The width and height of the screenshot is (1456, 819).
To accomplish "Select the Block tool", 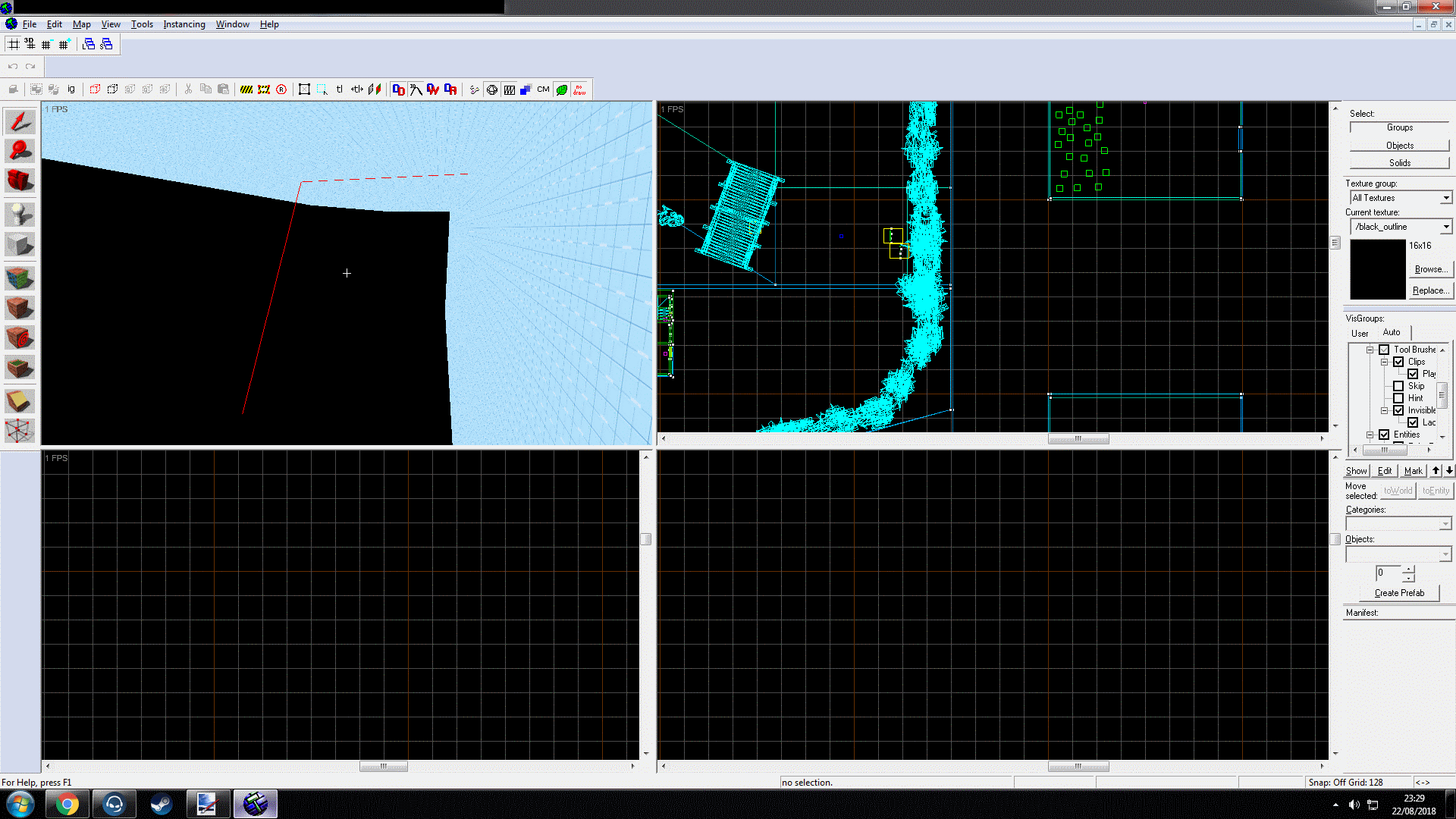I will pyautogui.click(x=20, y=244).
